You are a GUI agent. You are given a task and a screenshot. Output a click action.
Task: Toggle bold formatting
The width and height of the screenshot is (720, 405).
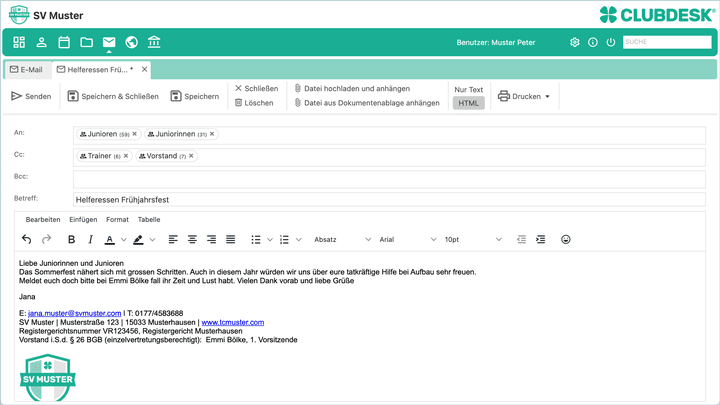[x=71, y=239]
